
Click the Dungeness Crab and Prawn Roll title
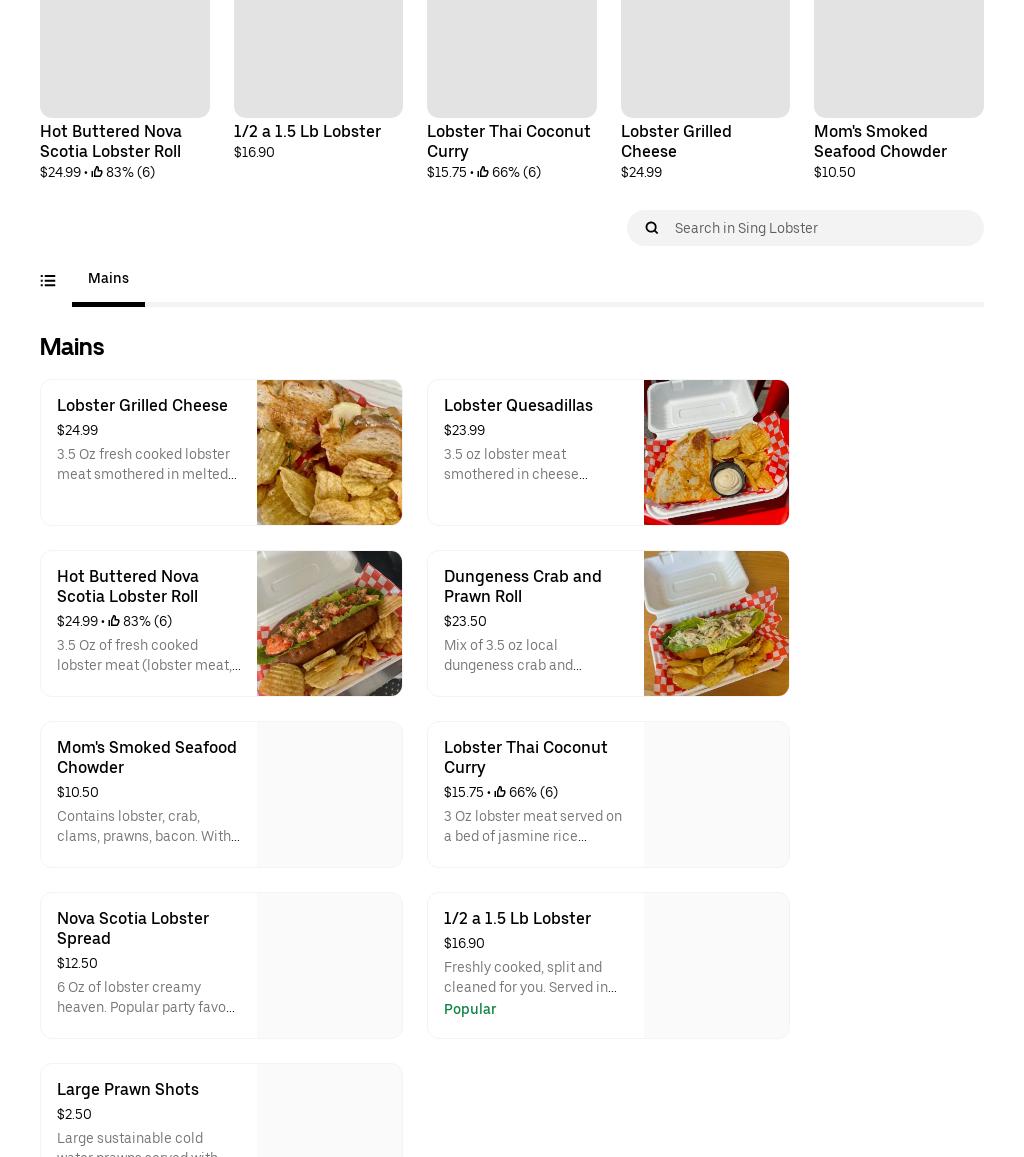point(522,586)
